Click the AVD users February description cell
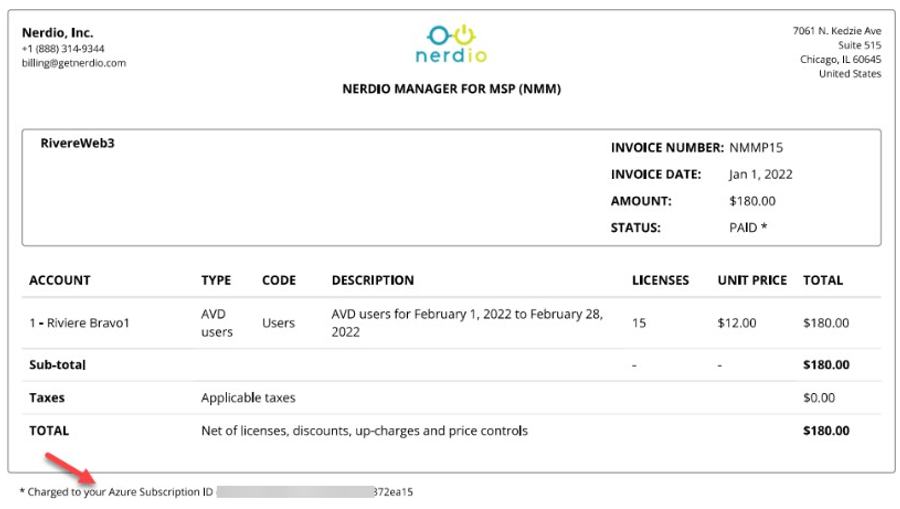The width and height of the screenshot is (900, 509). (467, 323)
